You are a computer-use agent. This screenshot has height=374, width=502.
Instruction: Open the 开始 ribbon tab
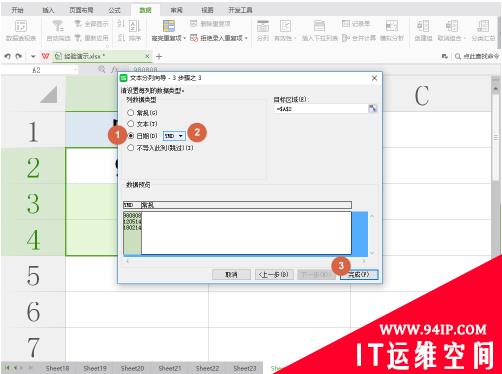[17, 10]
